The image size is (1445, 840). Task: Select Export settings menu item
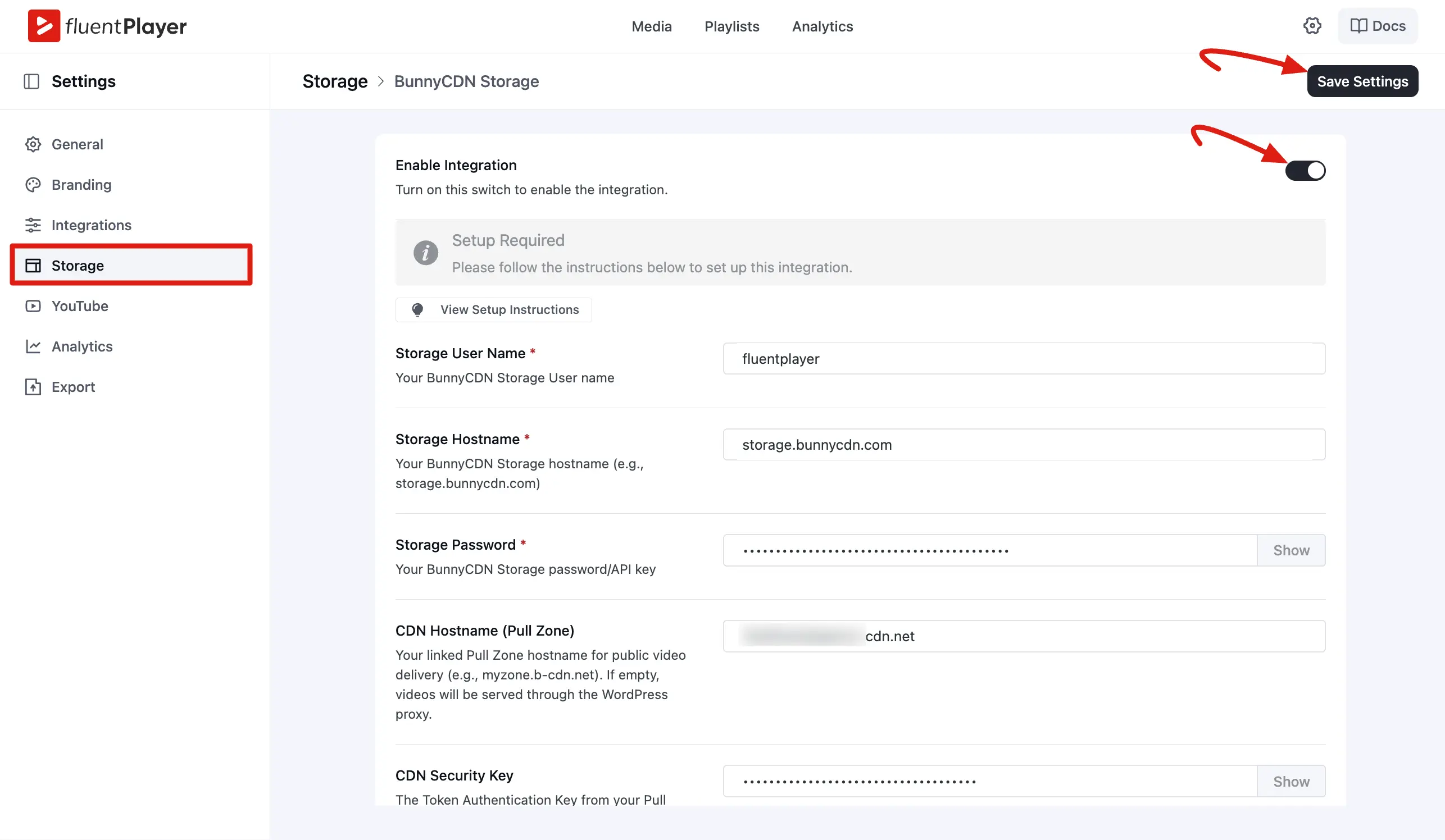tap(131, 387)
